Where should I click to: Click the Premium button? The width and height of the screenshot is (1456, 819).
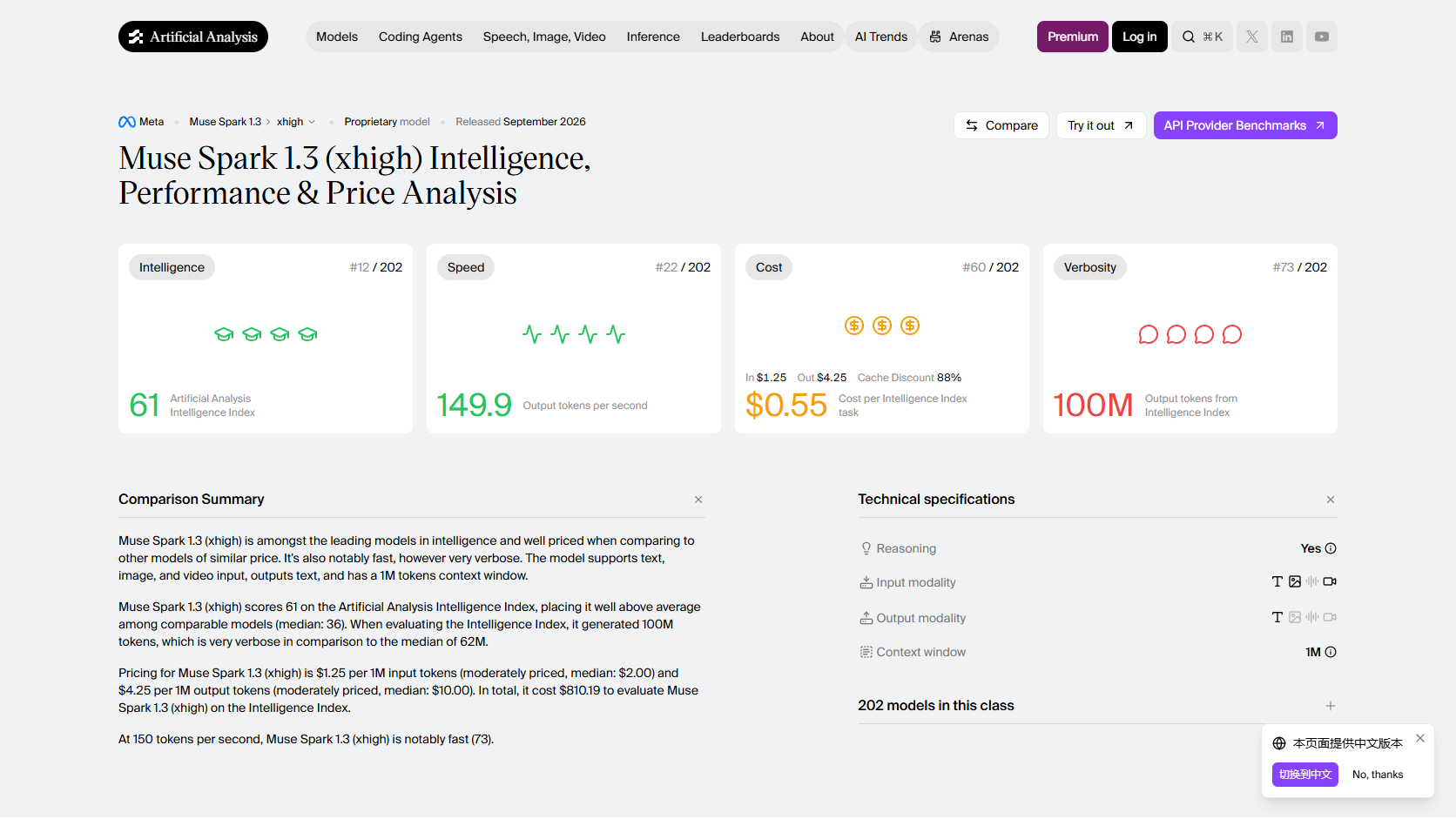click(1073, 37)
